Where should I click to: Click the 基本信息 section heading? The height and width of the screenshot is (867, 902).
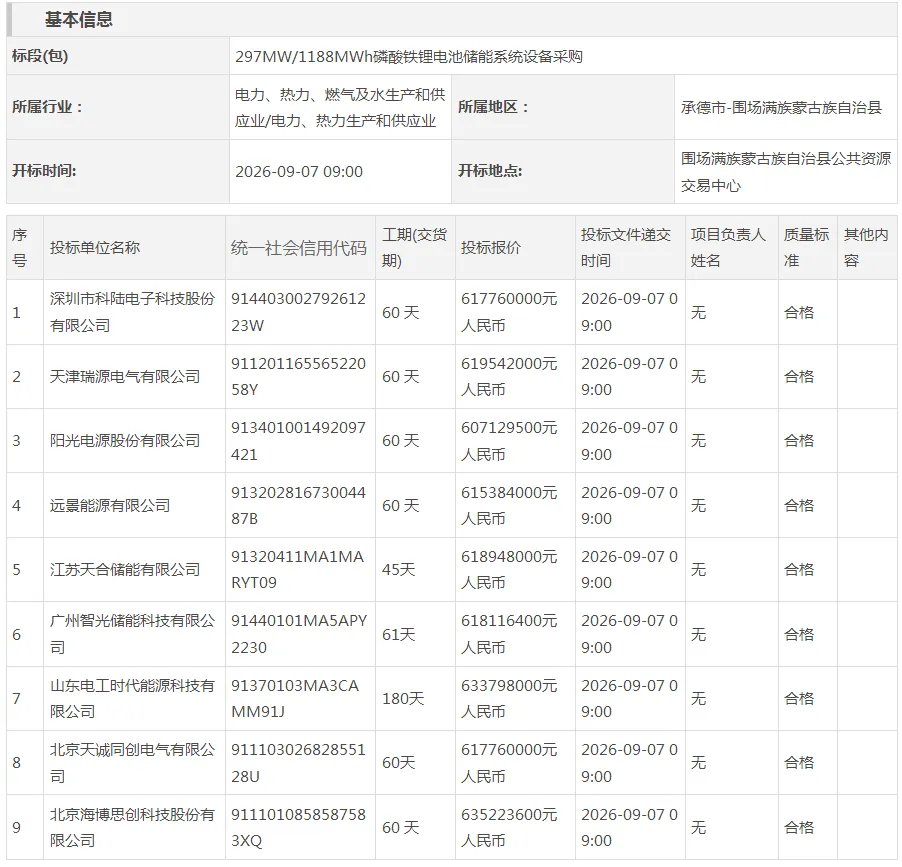(x=78, y=20)
